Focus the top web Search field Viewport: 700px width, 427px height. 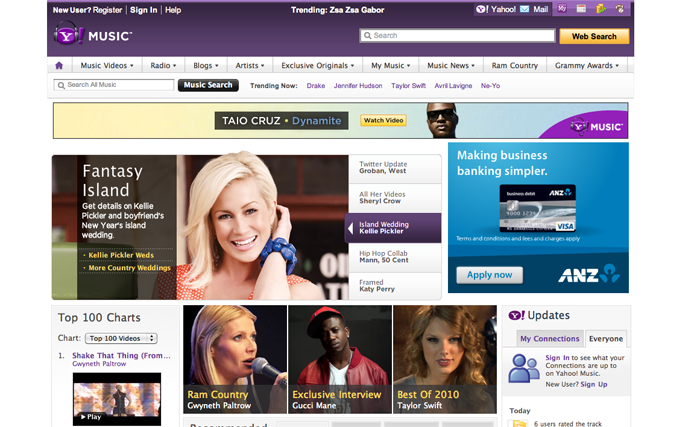[457, 35]
